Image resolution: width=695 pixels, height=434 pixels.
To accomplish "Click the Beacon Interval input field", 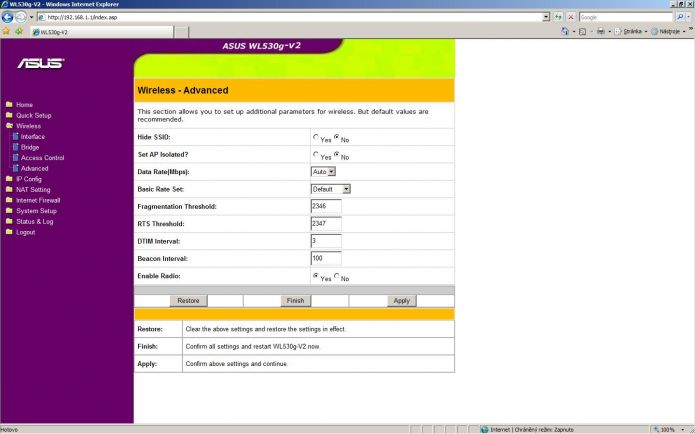I will 326,258.
